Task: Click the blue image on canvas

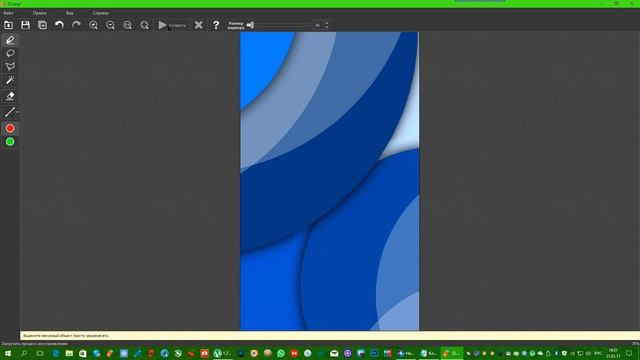Action: coord(329,181)
